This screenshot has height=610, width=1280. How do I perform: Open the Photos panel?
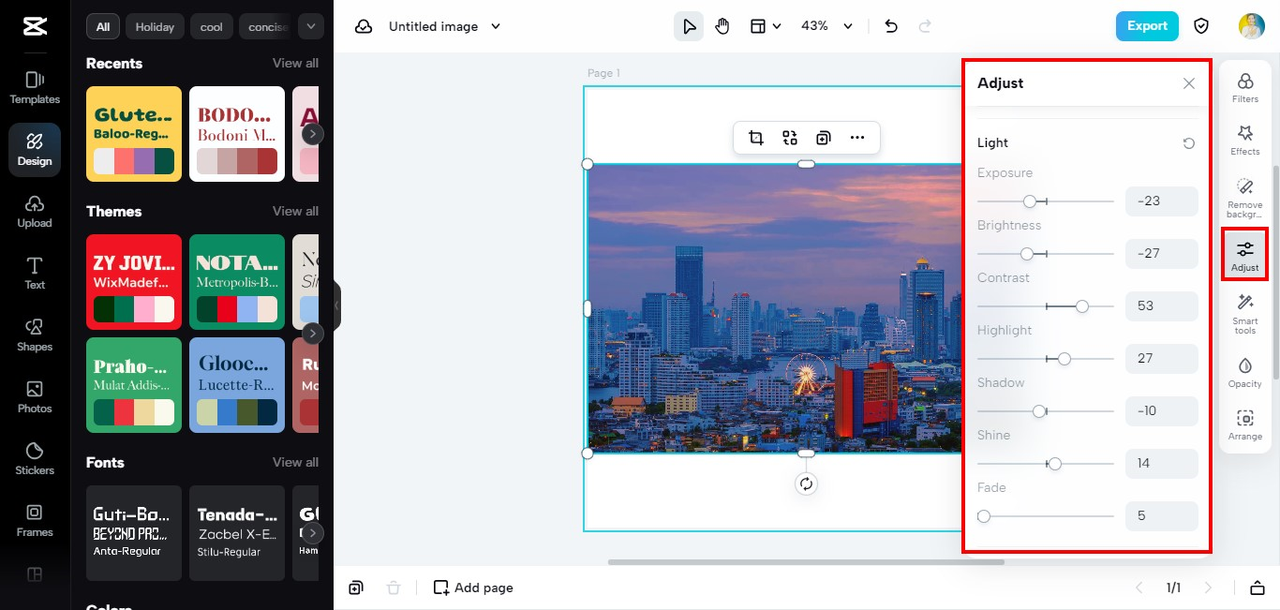coord(35,397)
